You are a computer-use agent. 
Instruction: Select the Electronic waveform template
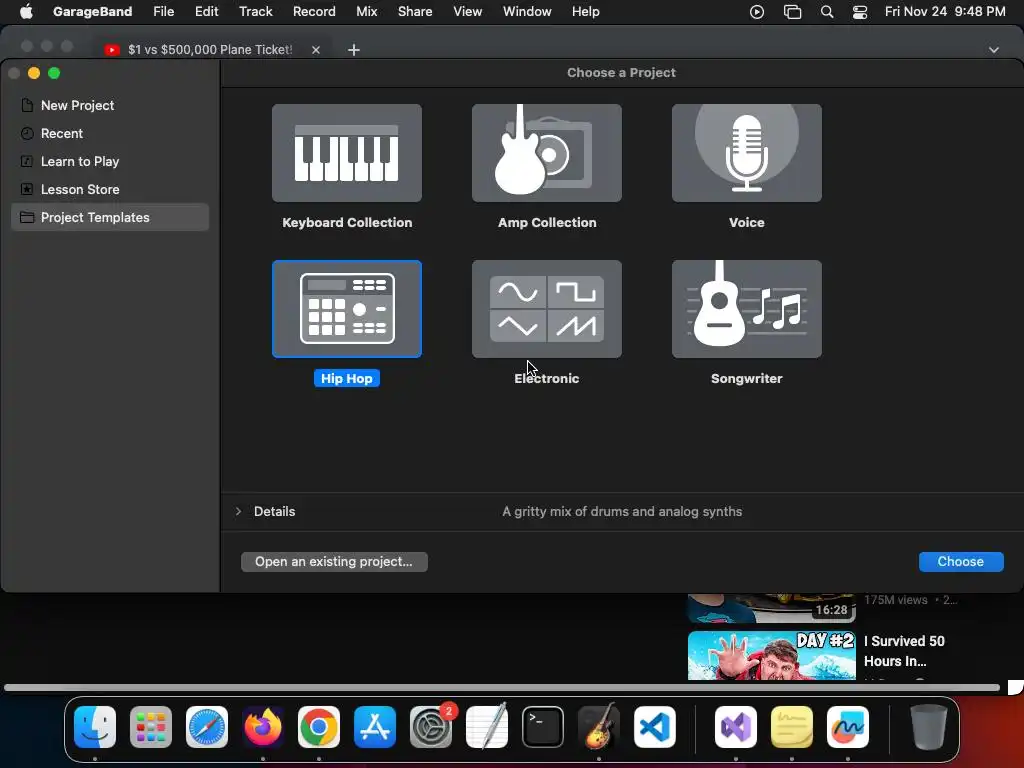(x=547, y=309)
